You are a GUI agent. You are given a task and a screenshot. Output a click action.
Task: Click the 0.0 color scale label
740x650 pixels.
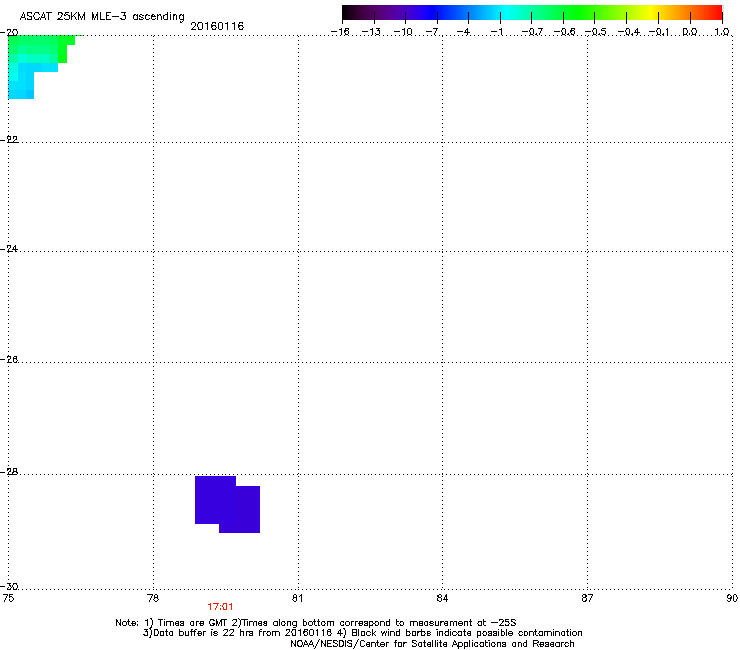point(690,32)
